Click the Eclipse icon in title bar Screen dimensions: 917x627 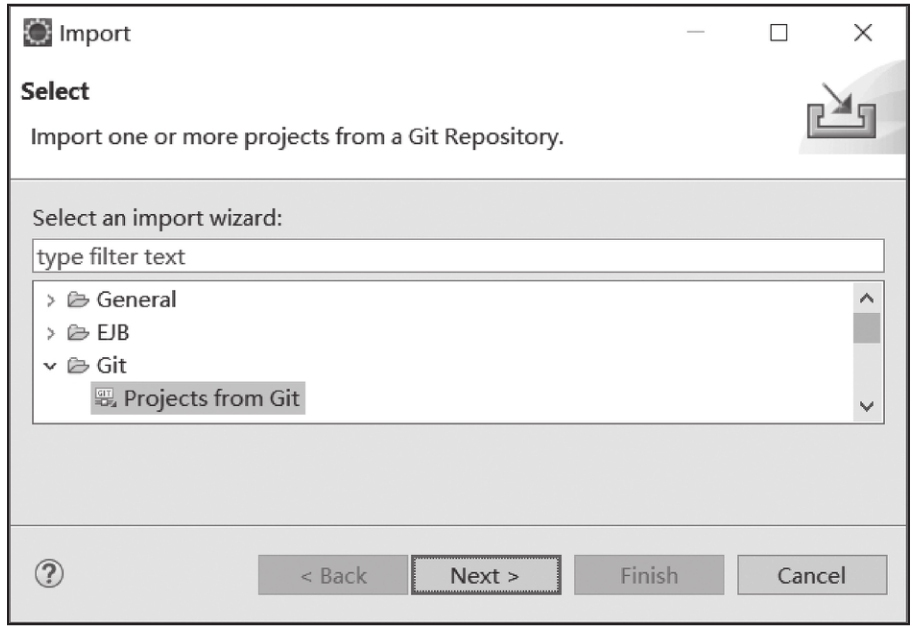coord(37,33)
